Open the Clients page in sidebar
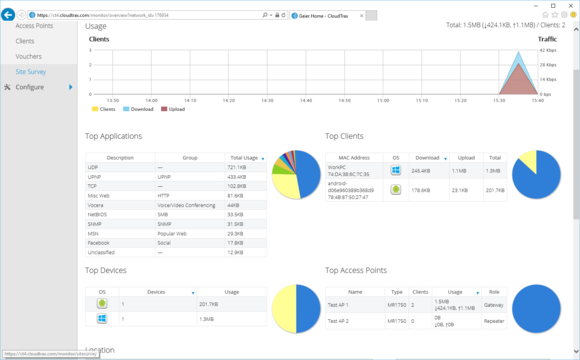 coord(25,41)
